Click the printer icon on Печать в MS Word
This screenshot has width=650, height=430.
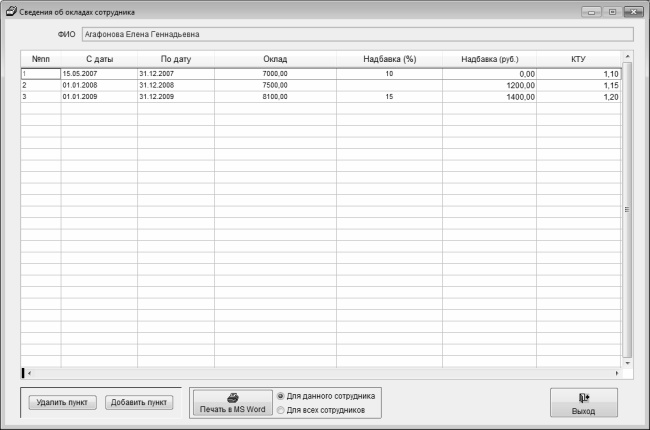[x=233, y=397]
